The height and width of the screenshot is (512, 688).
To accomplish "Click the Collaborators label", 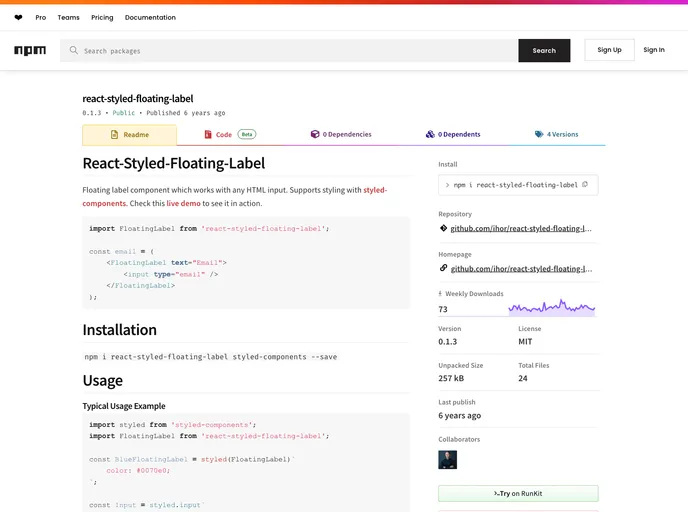I will 459,439.
